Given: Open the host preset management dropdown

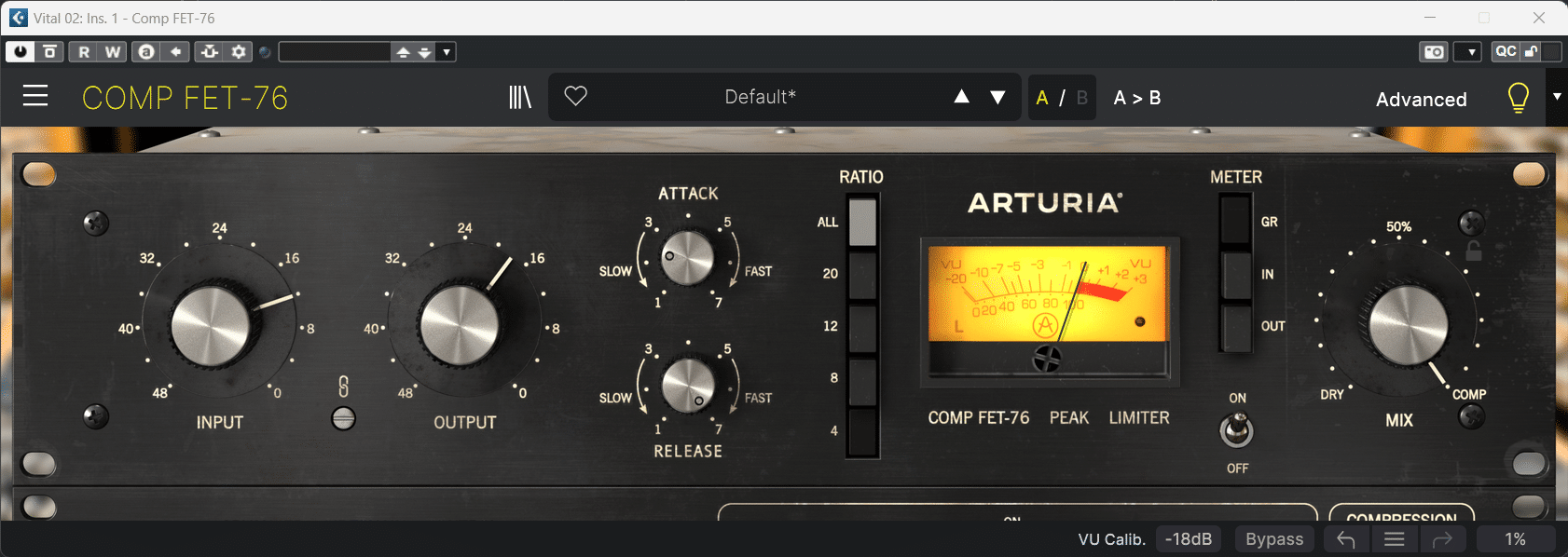Looking at the screenshot, I should (x=447, y=52).
